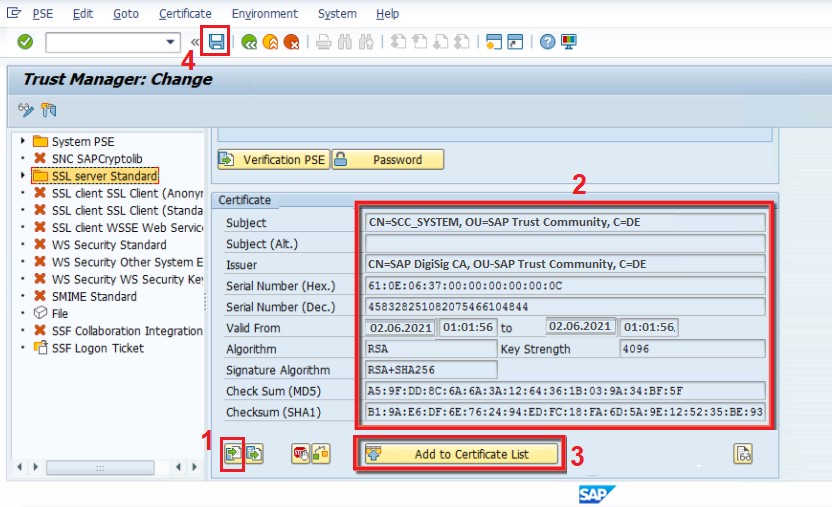This screenshot has width=832, height=507.
Task: Open the Goto menu
Action: point(126,14)
